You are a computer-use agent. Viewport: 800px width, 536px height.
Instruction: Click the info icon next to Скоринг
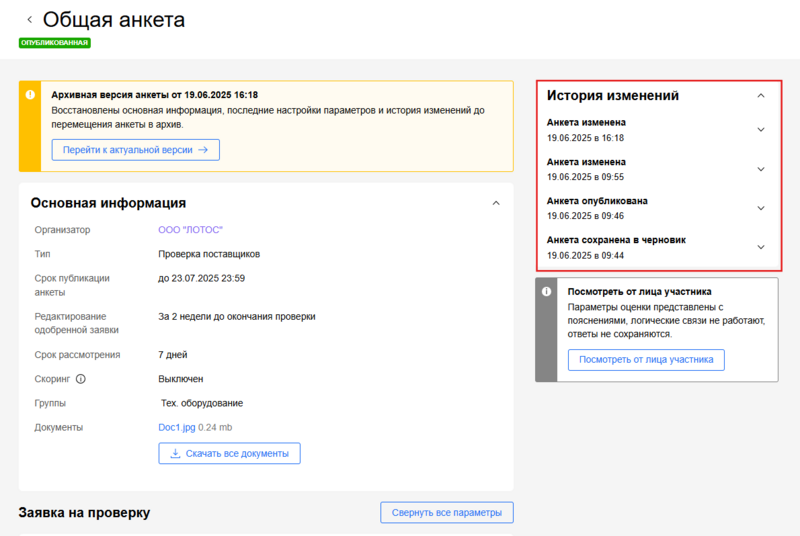81,379
